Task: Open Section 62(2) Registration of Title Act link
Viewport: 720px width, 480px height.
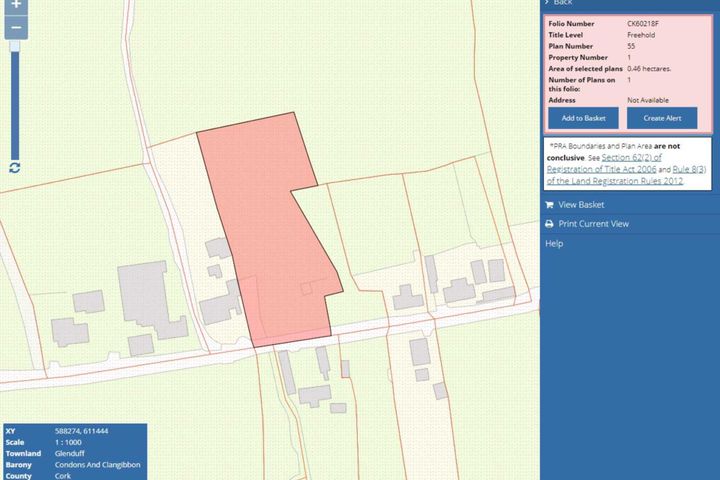Action: click(604, 163)
